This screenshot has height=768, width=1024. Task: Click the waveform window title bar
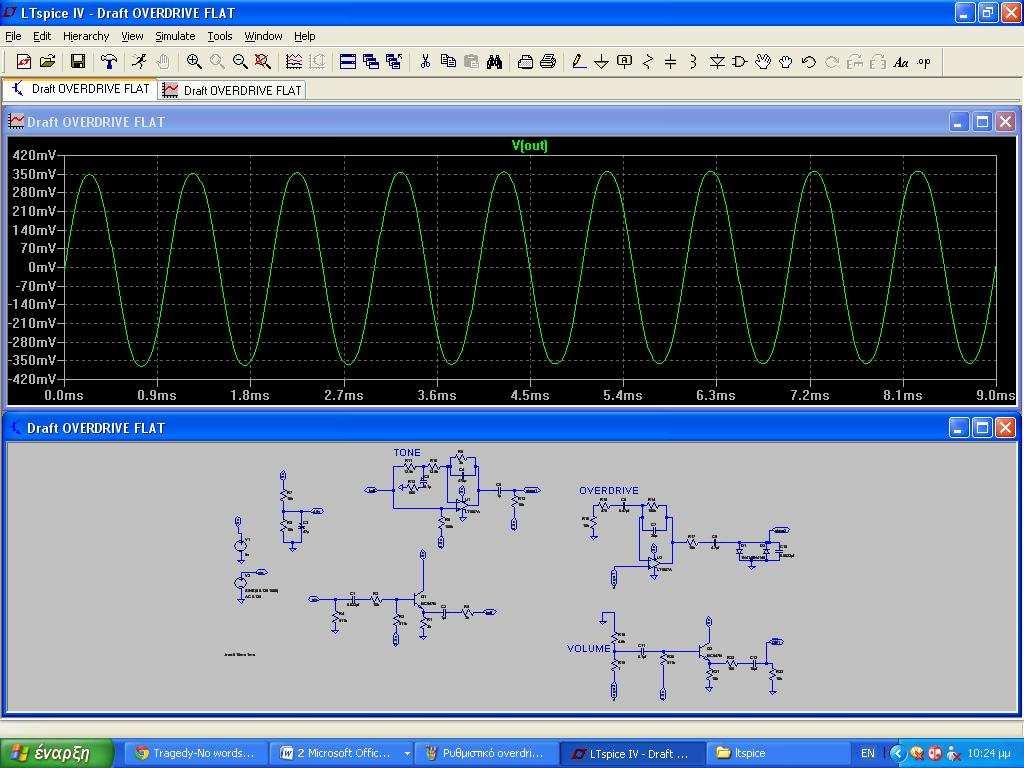pos(512,121)
